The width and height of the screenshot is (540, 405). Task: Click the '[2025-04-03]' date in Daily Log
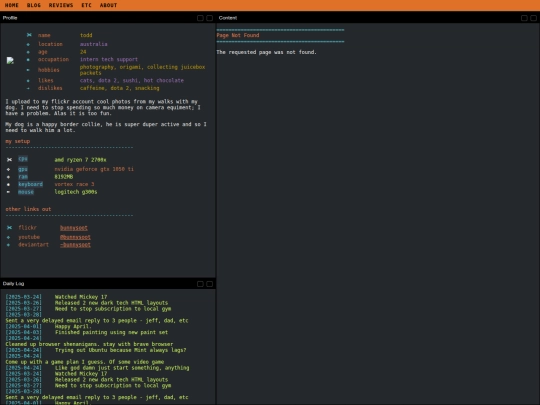[23, 332]
